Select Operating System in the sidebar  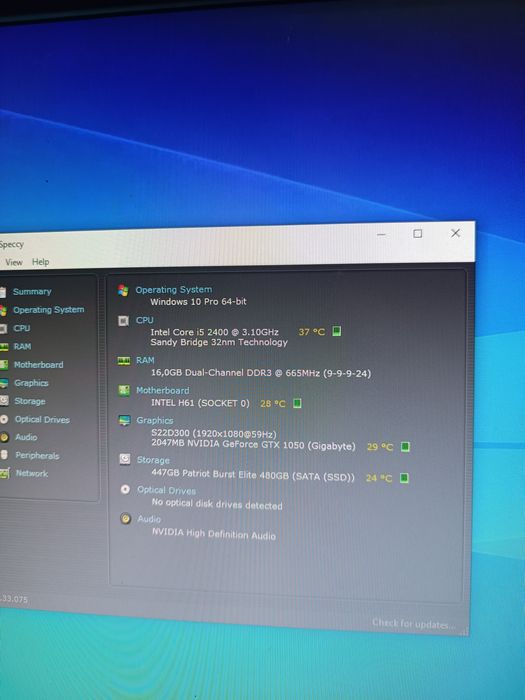pos(48,310)
